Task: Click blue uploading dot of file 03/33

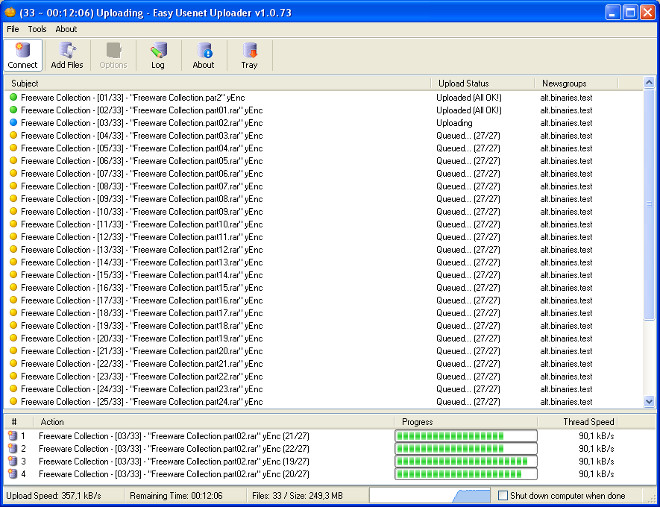Action: tap(13, 122)
